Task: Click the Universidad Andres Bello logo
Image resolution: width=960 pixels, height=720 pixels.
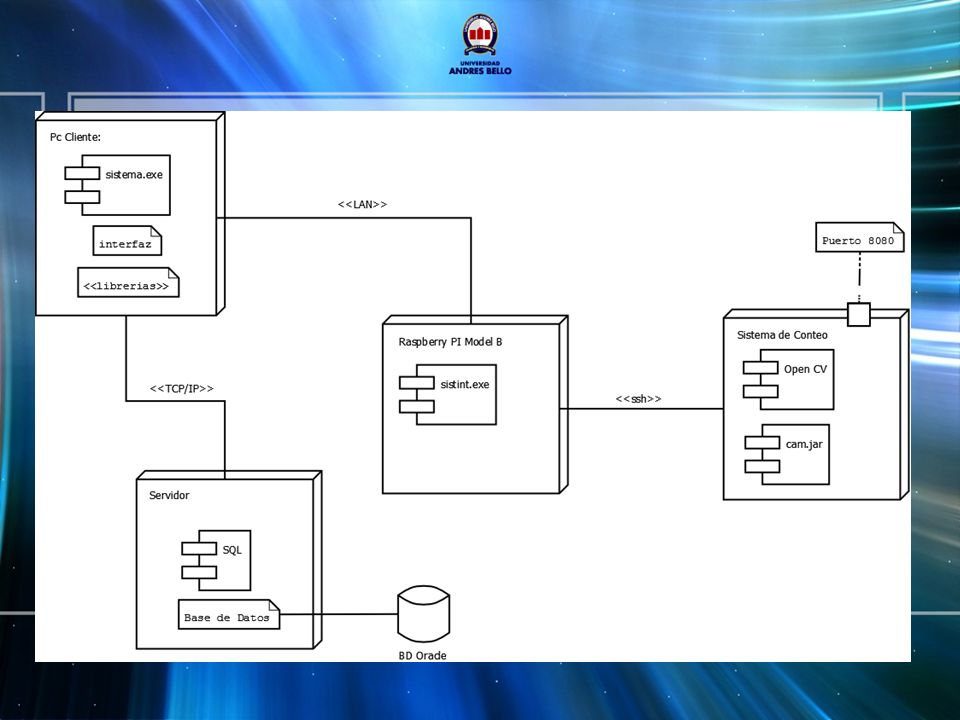Action: tap(480, 44)
